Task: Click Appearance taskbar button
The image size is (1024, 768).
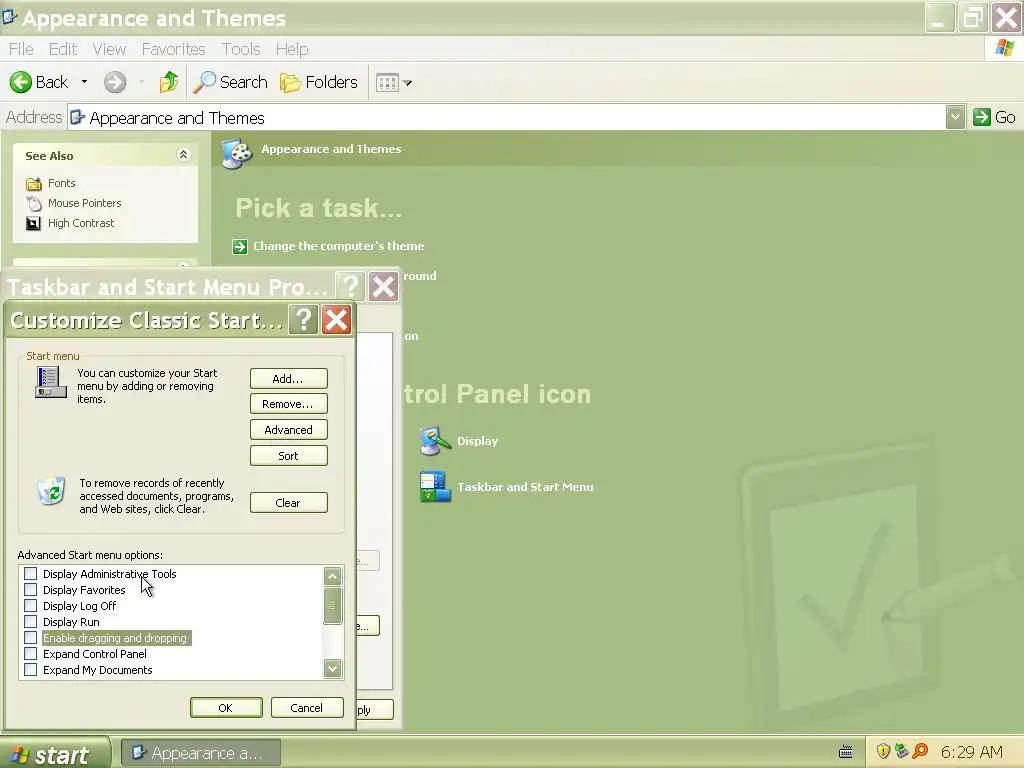Action: [201, 754]
